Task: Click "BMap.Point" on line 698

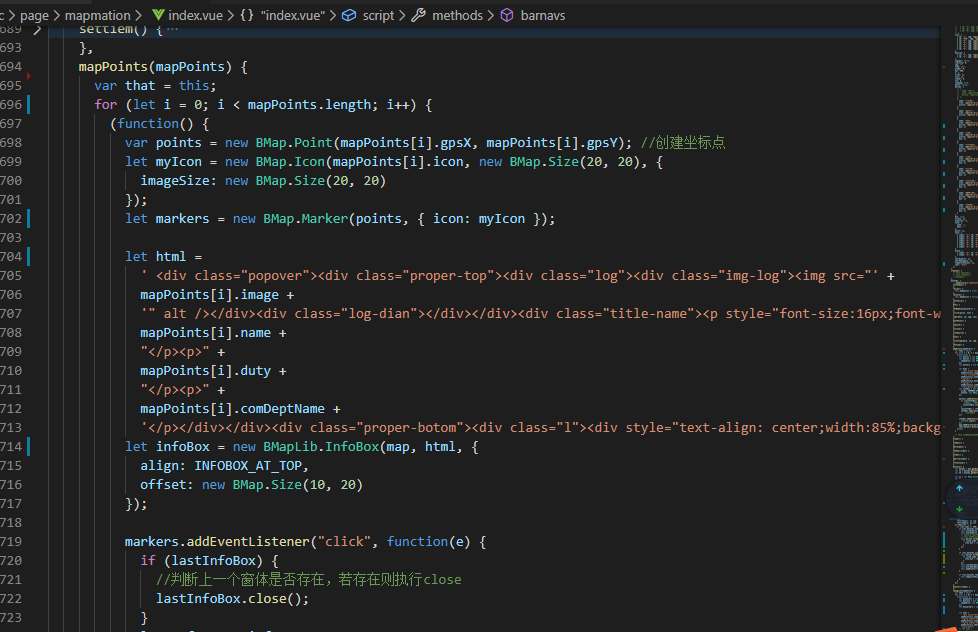Action: pos(294,143)
